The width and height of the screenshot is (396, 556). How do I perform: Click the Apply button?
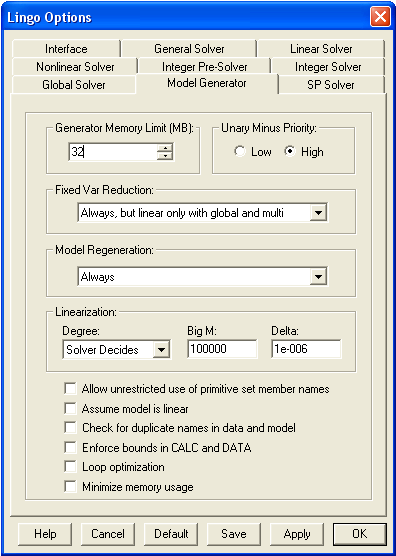tap(297, 534)
